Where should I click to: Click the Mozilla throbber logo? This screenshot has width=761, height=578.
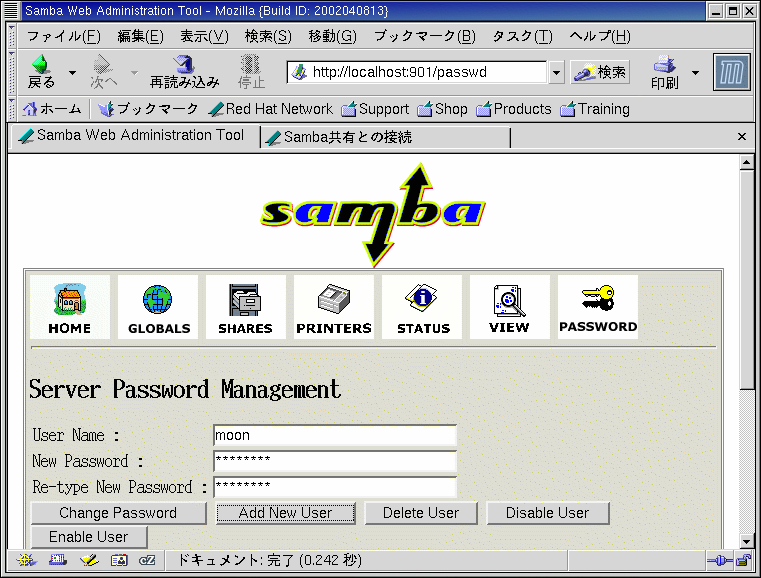(731, 72)
